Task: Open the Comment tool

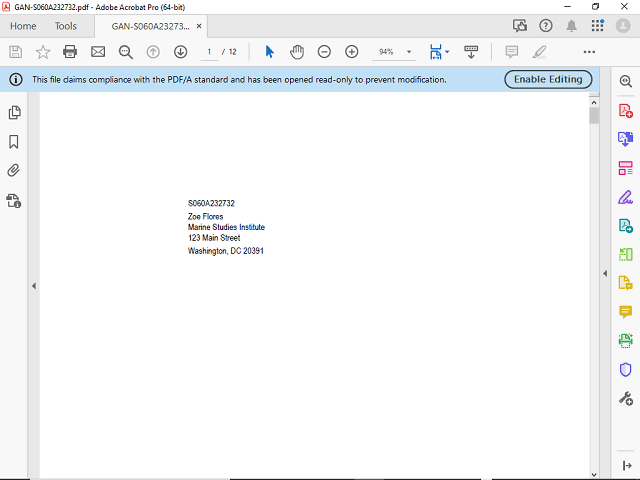Action: click(625, 312)
